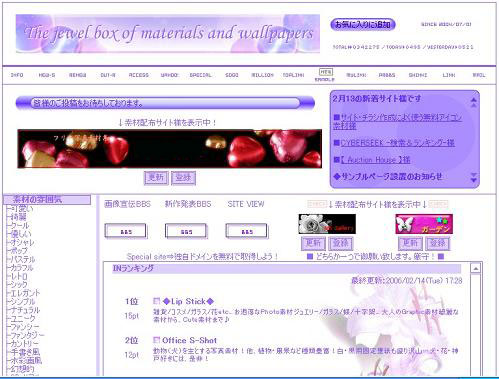499x379 pixels.
Task: Add site to favorites with お気に入りに追加 button
Action: 363,25
